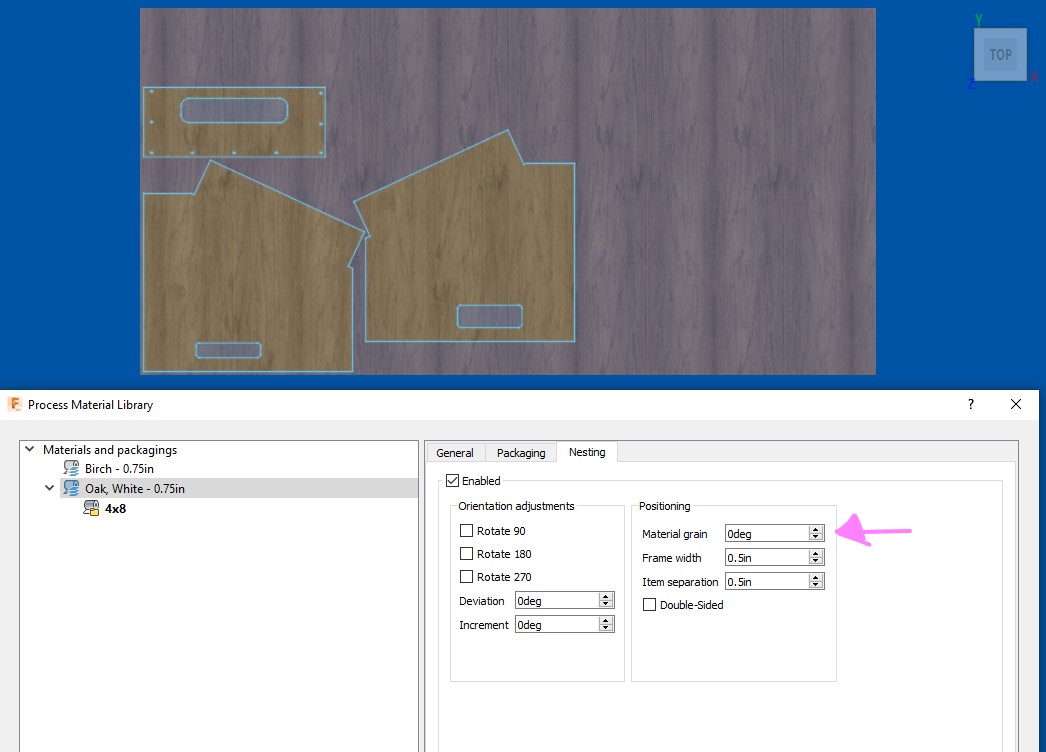Screen dimensions: 1046x752
Task: Check the Rotate 180 checkbox
Action: pyautogui.click(x=465, y=553)
